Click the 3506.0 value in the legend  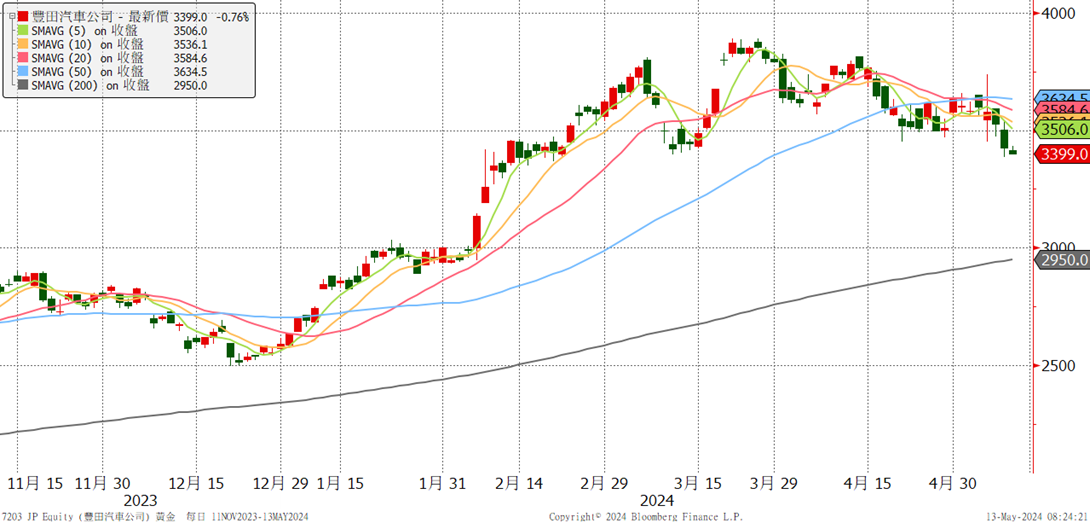point(191,31)
